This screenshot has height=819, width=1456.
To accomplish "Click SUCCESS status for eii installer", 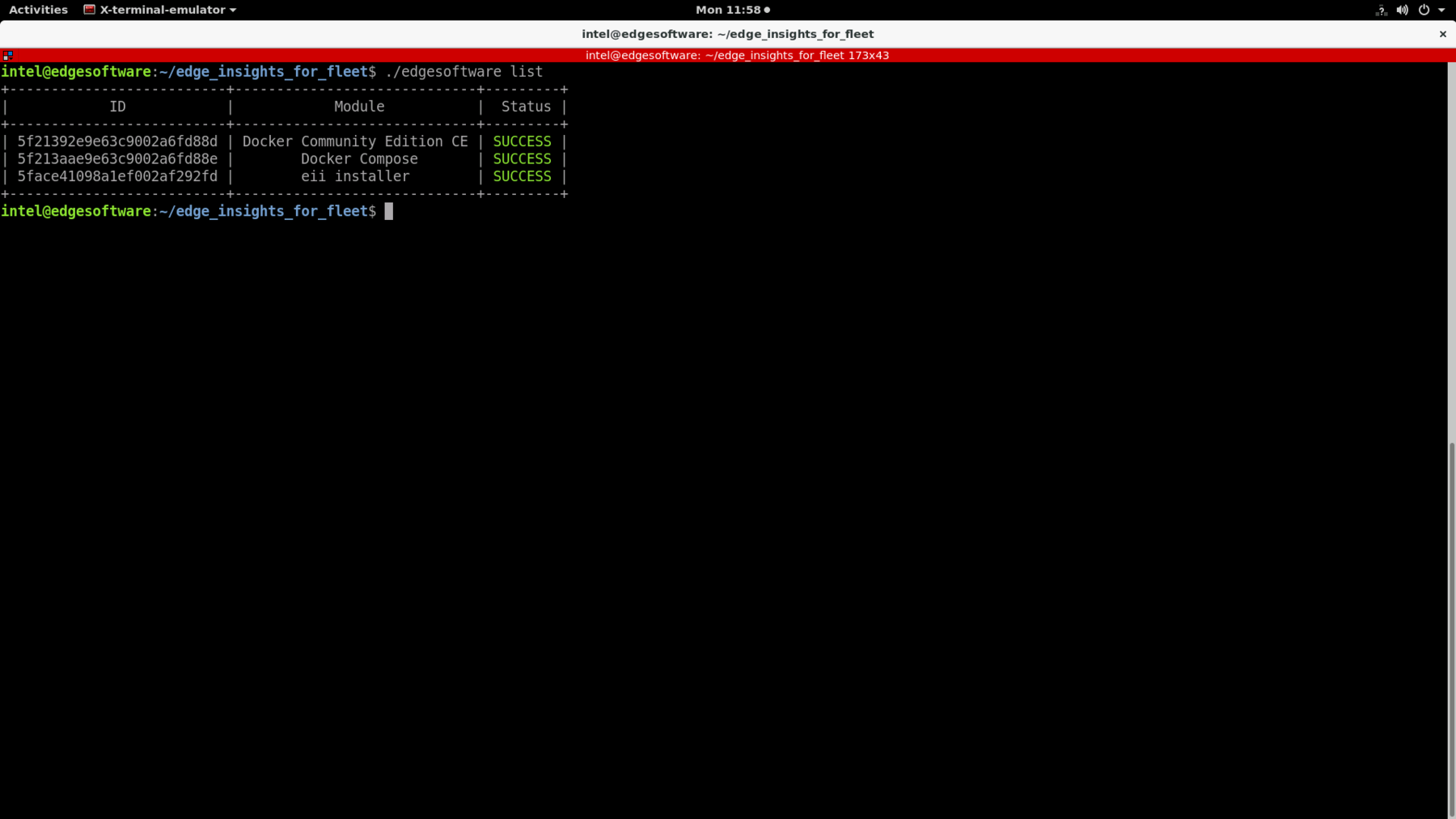I will pos(522,176).
